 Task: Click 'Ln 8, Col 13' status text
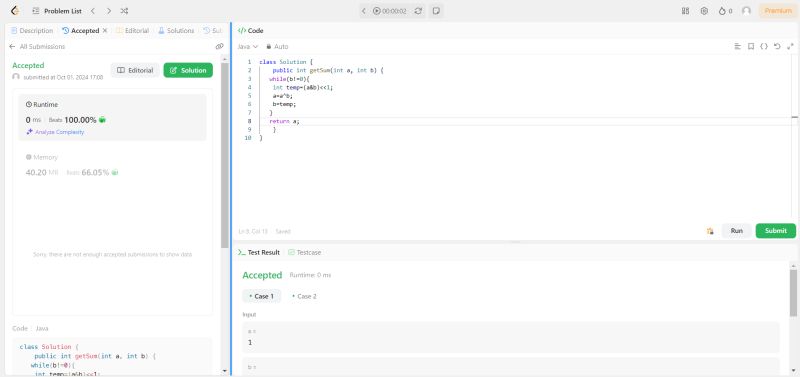pos(253,231)
